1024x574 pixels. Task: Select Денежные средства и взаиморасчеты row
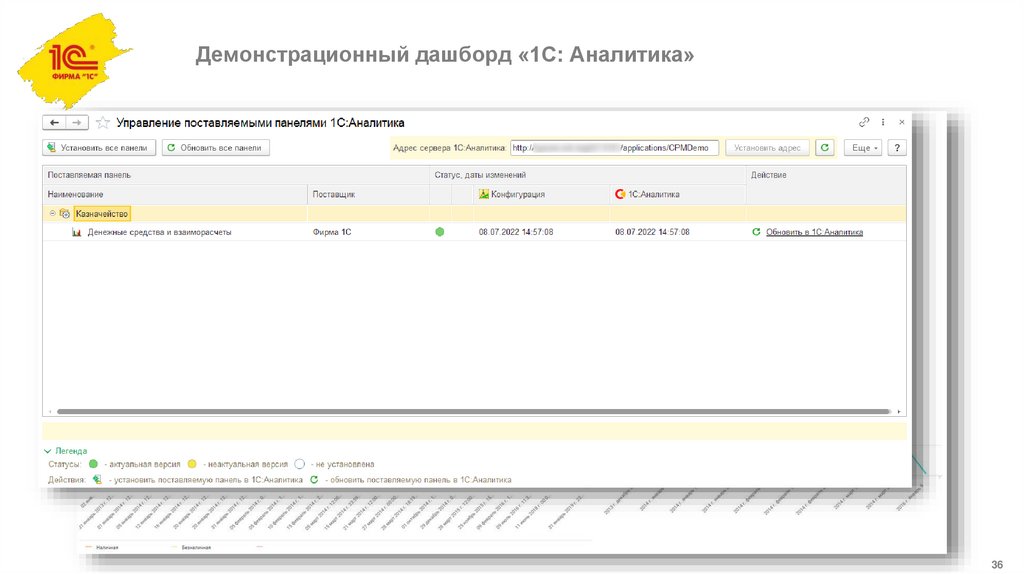coord(474,232)
